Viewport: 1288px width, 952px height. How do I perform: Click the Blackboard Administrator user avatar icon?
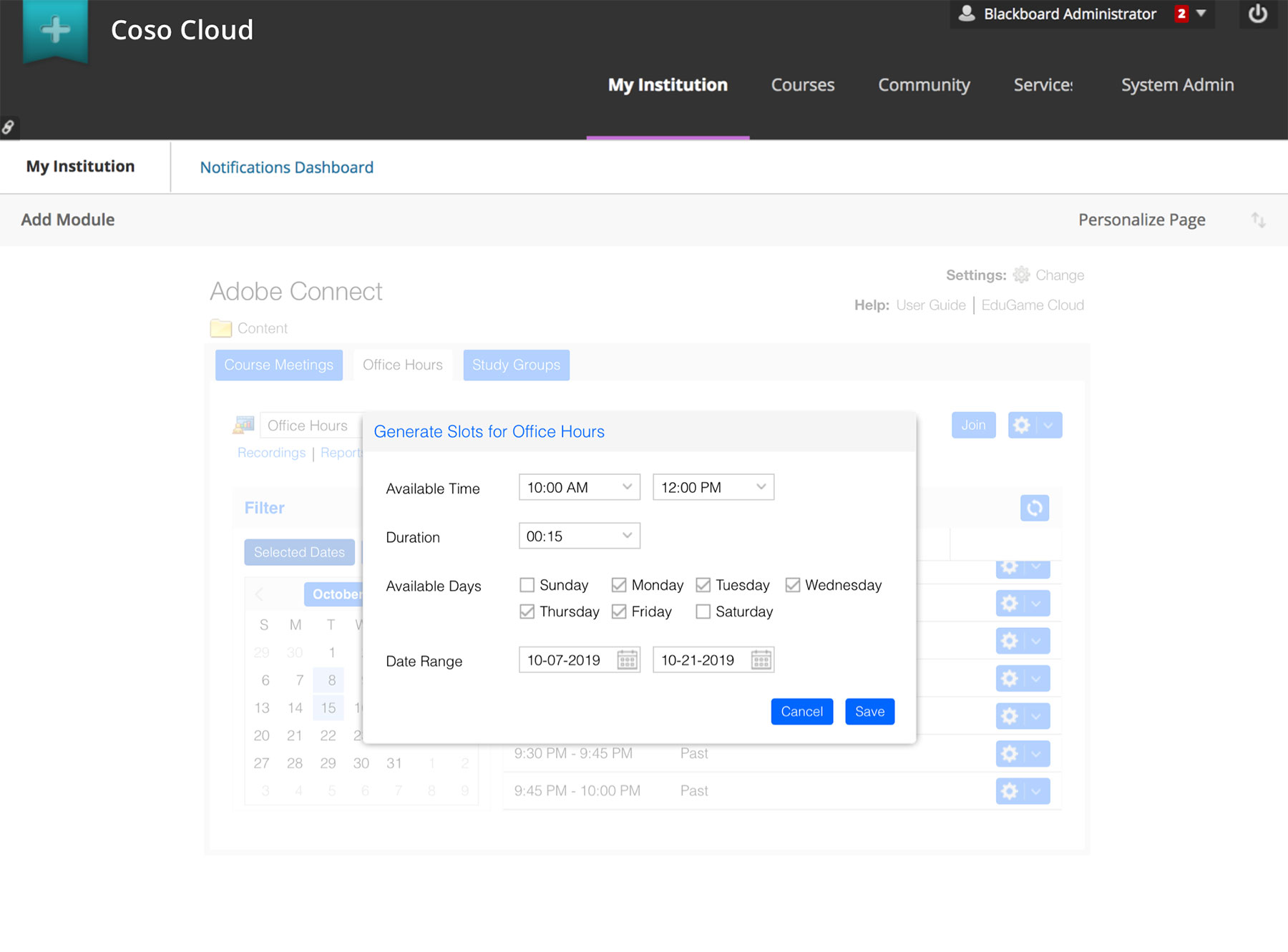tap(967, 13)
